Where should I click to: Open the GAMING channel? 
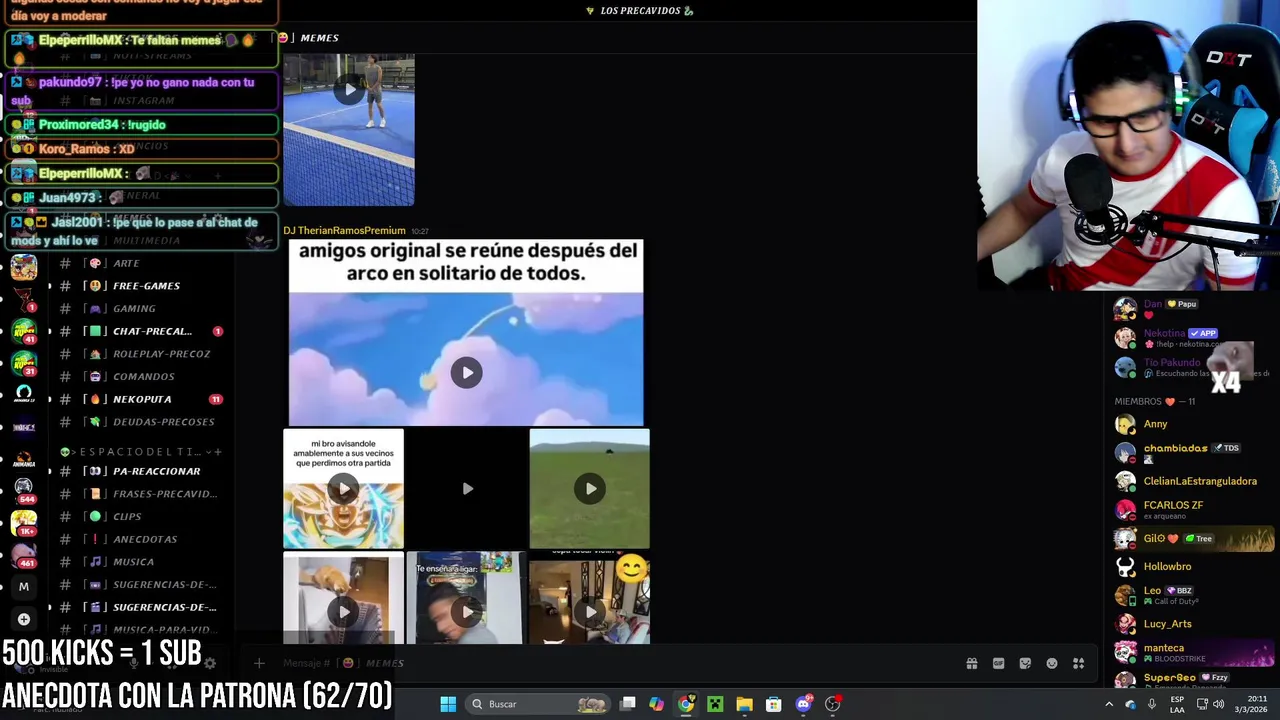pyautogui.click(x=140, y=309)
